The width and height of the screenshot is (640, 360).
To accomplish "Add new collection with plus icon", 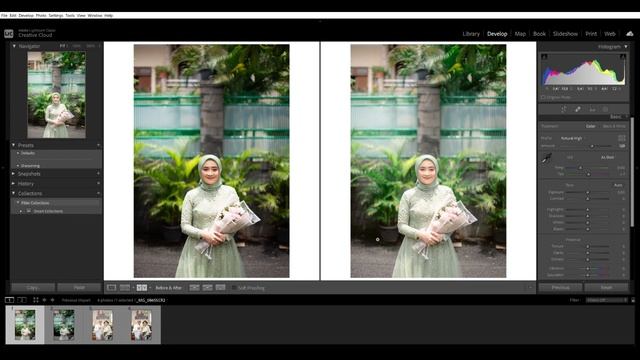I will click(98, 193).
